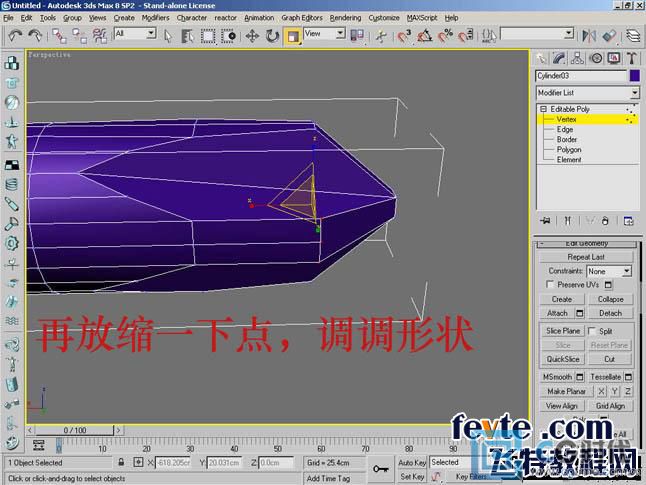646x485 pixels.
Task: Toggle Auto Key animation mode
Action: point(412,463)
